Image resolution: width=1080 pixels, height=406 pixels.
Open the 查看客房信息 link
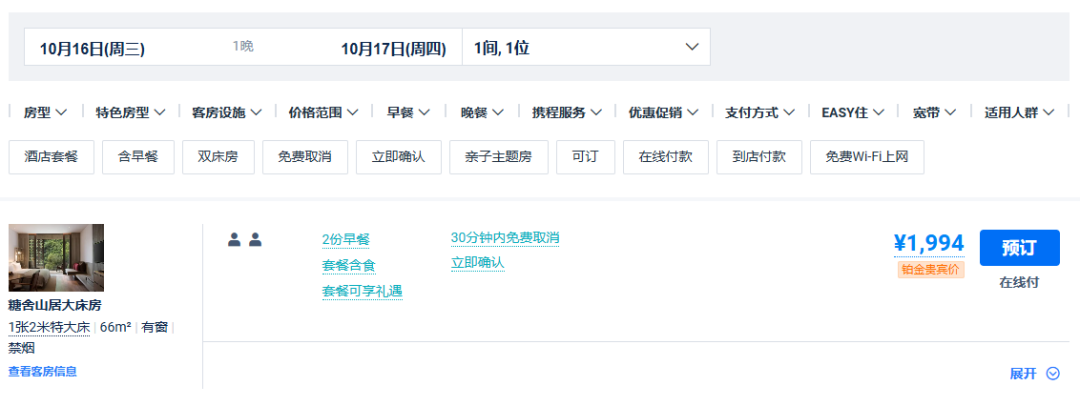pyautogui.click(x=43, y=371)
